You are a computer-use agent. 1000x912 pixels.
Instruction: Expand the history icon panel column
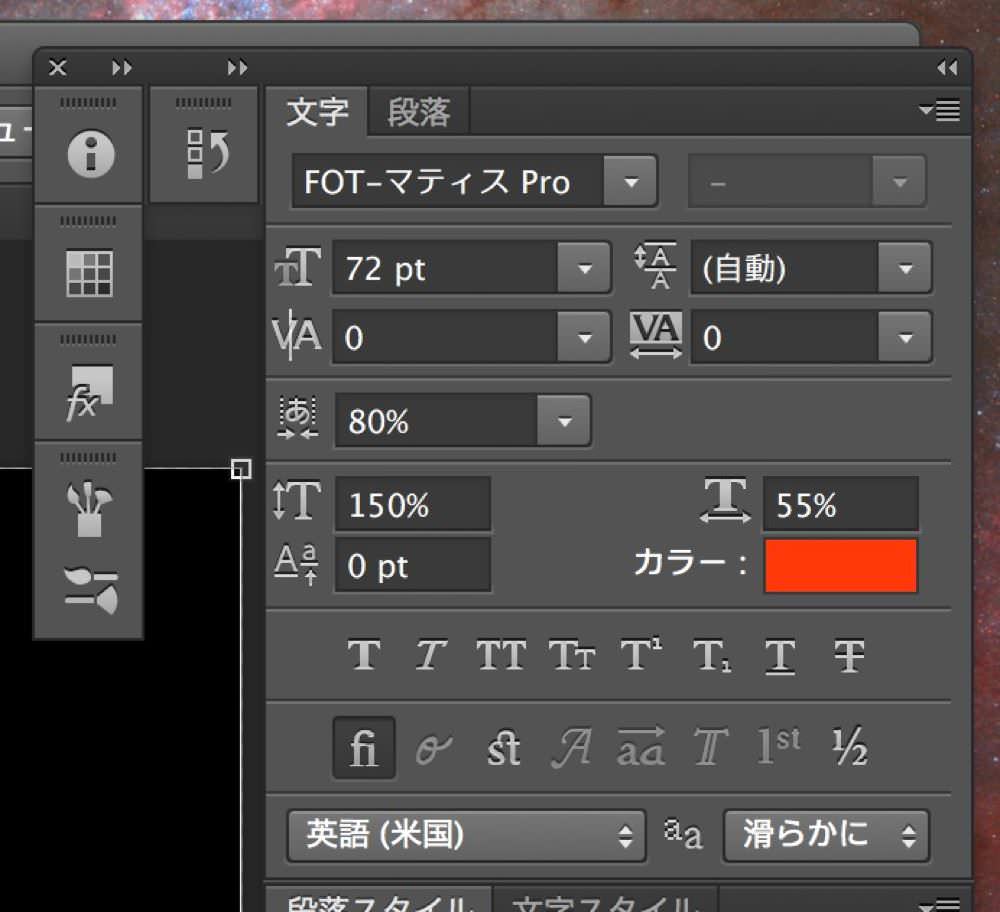tap(237, 68)
